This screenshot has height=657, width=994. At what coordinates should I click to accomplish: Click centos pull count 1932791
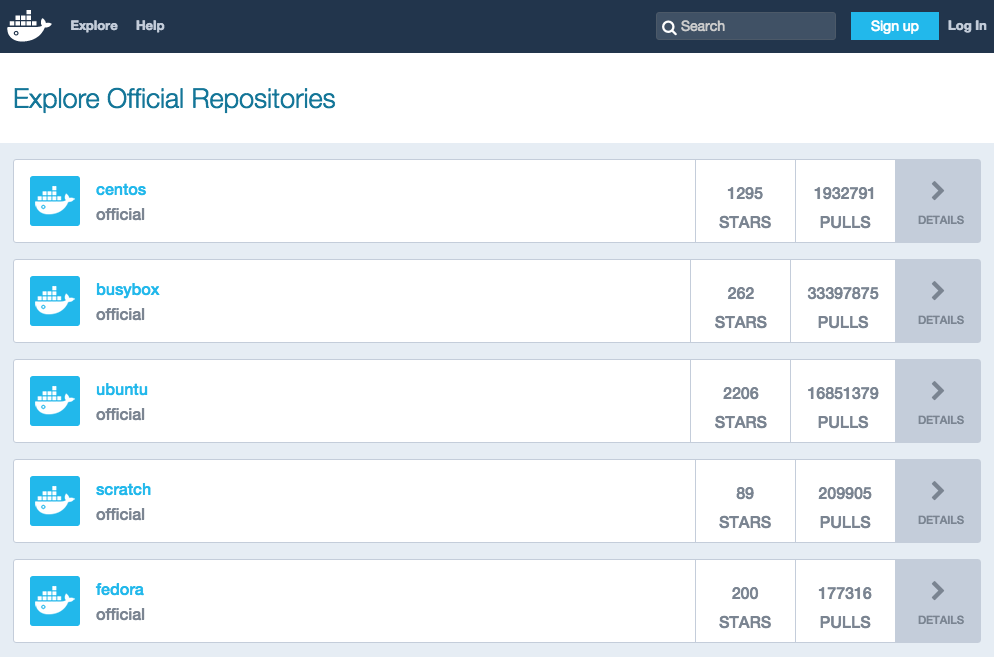[x=844, y=193]
